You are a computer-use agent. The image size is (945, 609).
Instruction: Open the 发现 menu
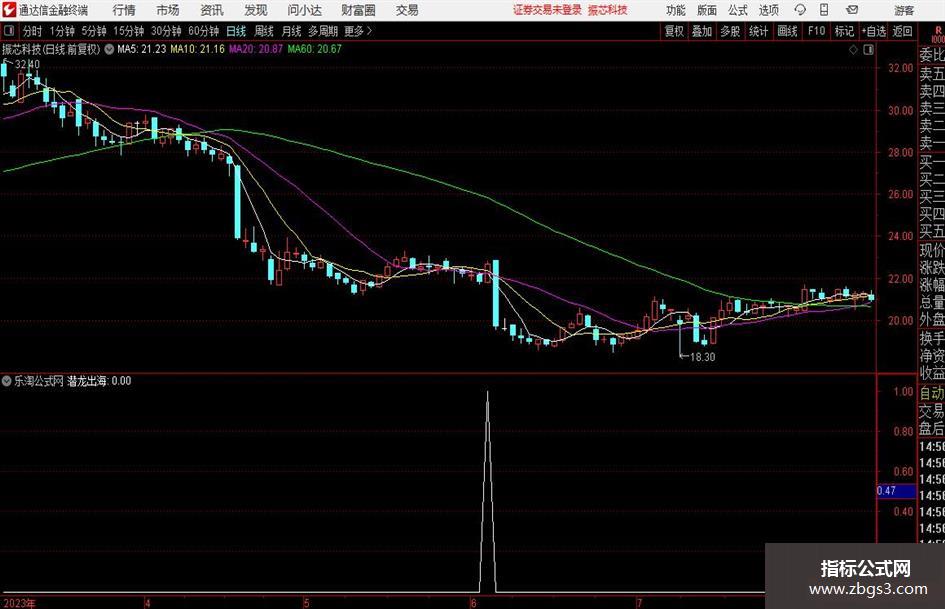256,10
